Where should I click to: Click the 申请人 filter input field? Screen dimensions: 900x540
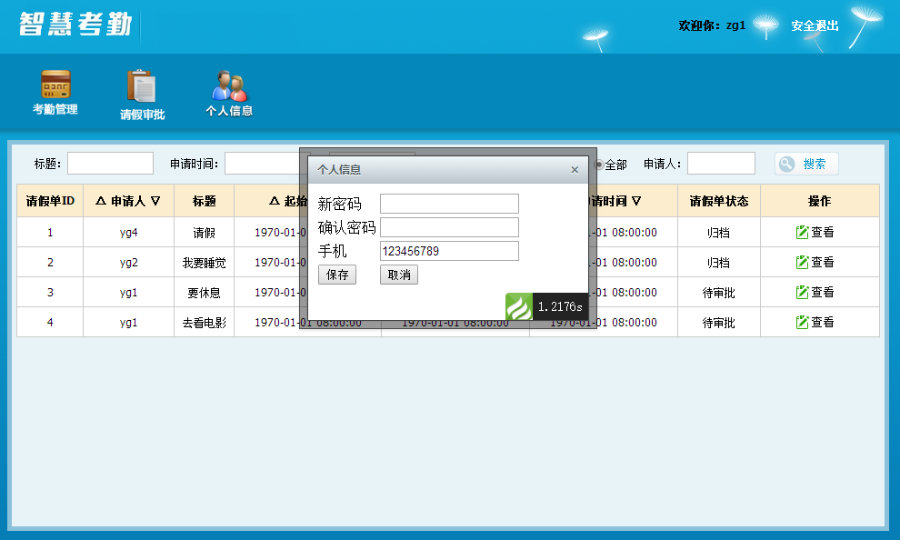click(x=721, y=164)
